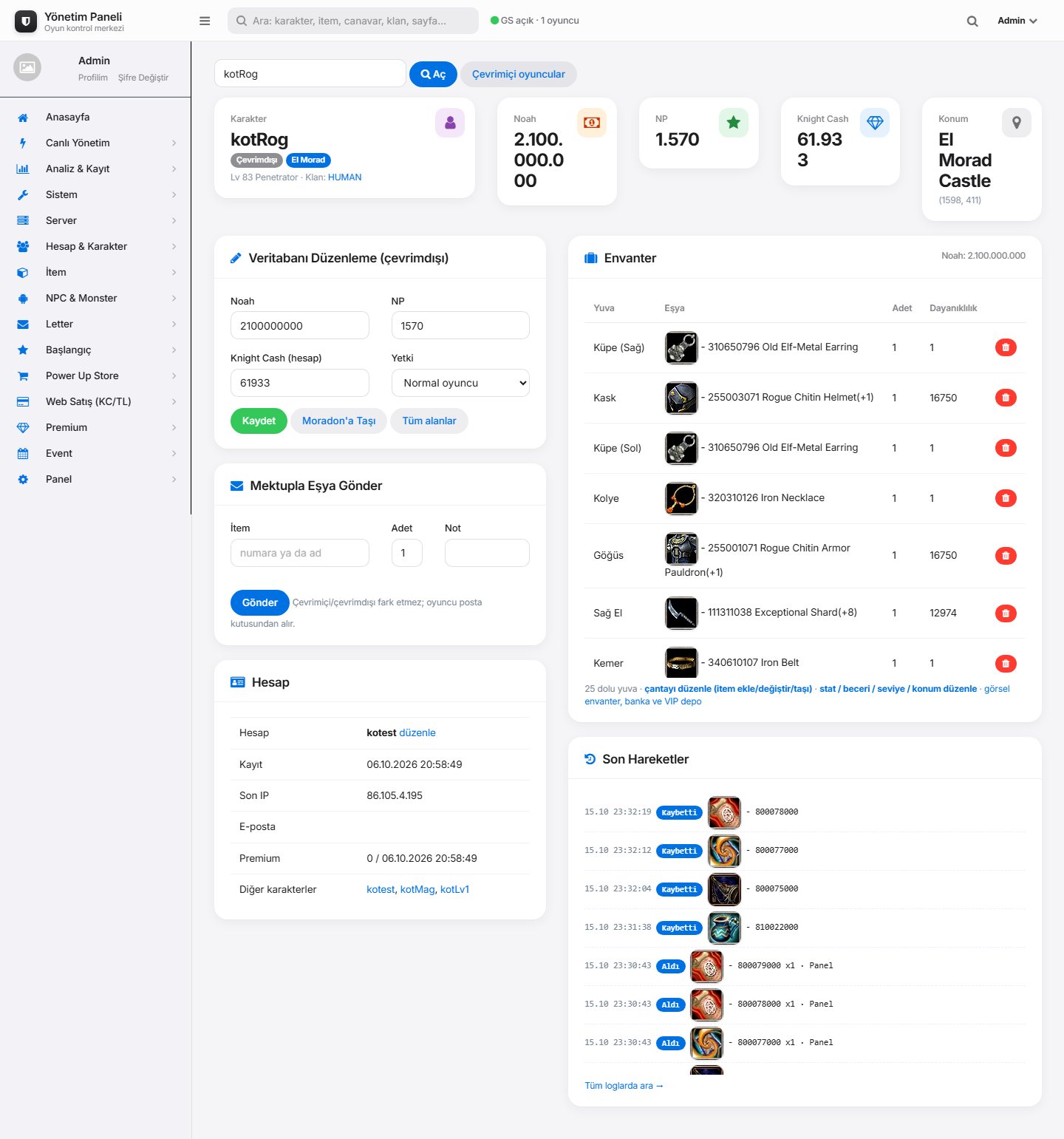This screenshot has width=1064, height=1139.
Task: Click the magnifier search icon near Admin
Action: click(972, 21)
